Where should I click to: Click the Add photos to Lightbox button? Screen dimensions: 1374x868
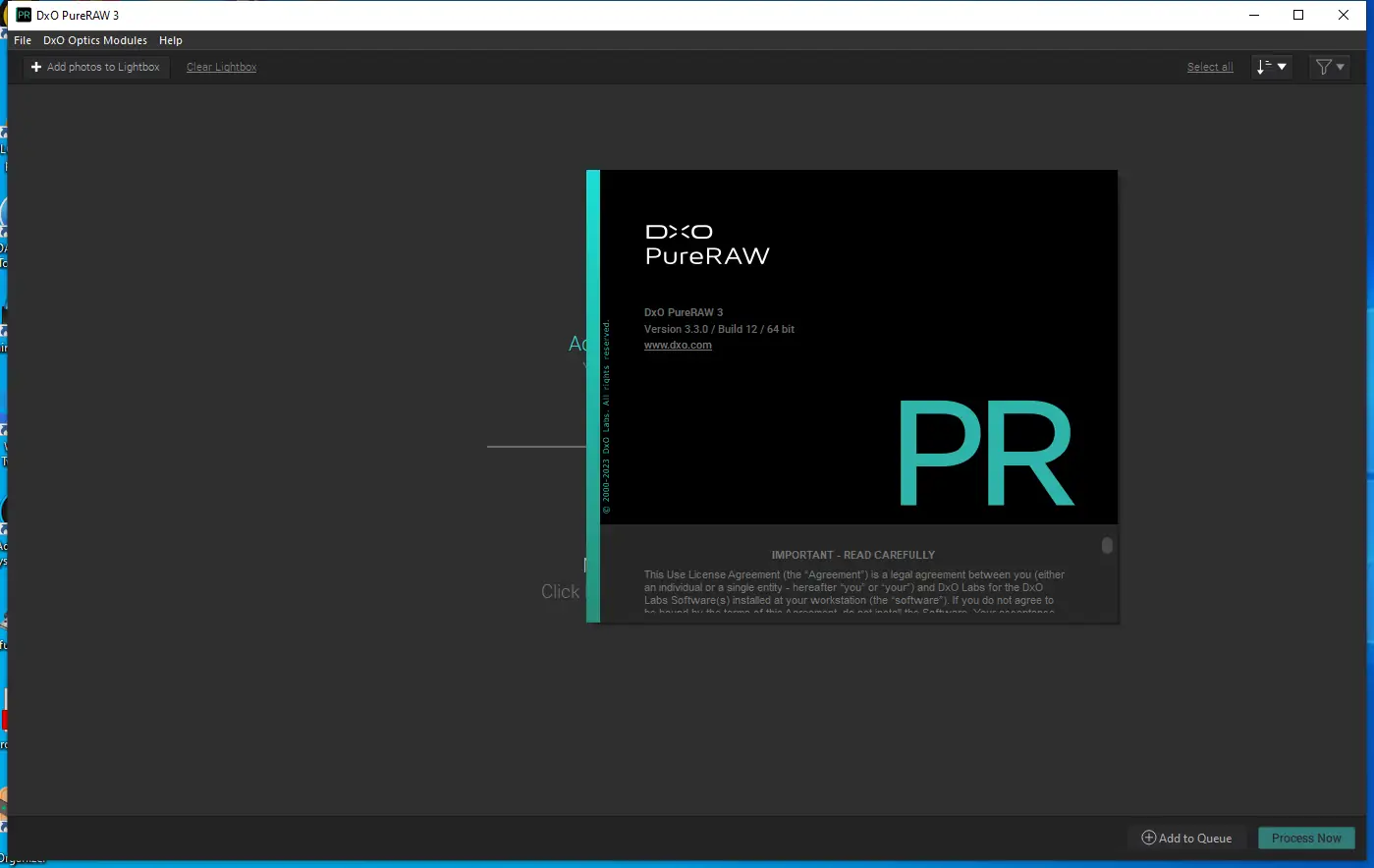point(95,67)
